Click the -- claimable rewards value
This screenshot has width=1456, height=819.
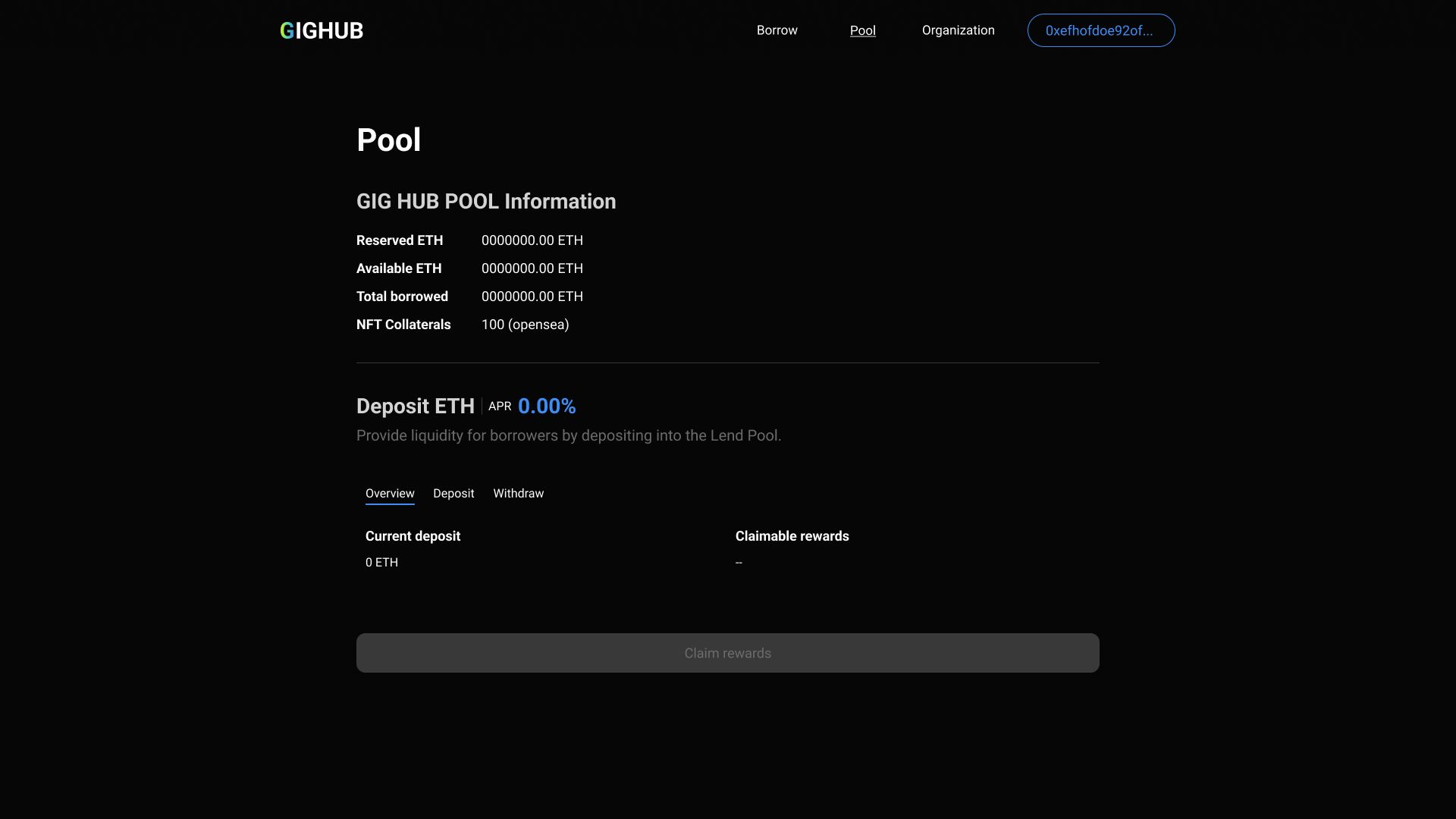[x=739, y=563]
